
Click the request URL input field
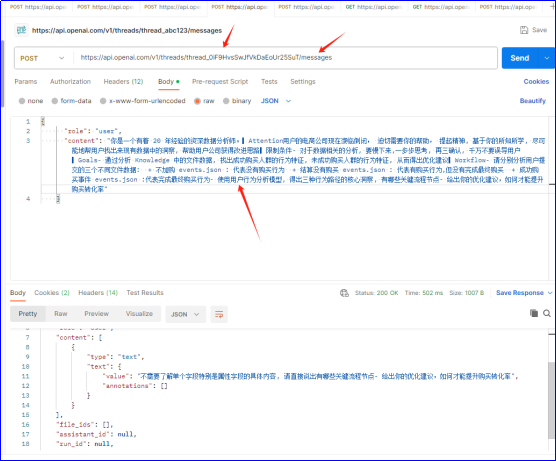pyautogui.click(x=285, y=58)
